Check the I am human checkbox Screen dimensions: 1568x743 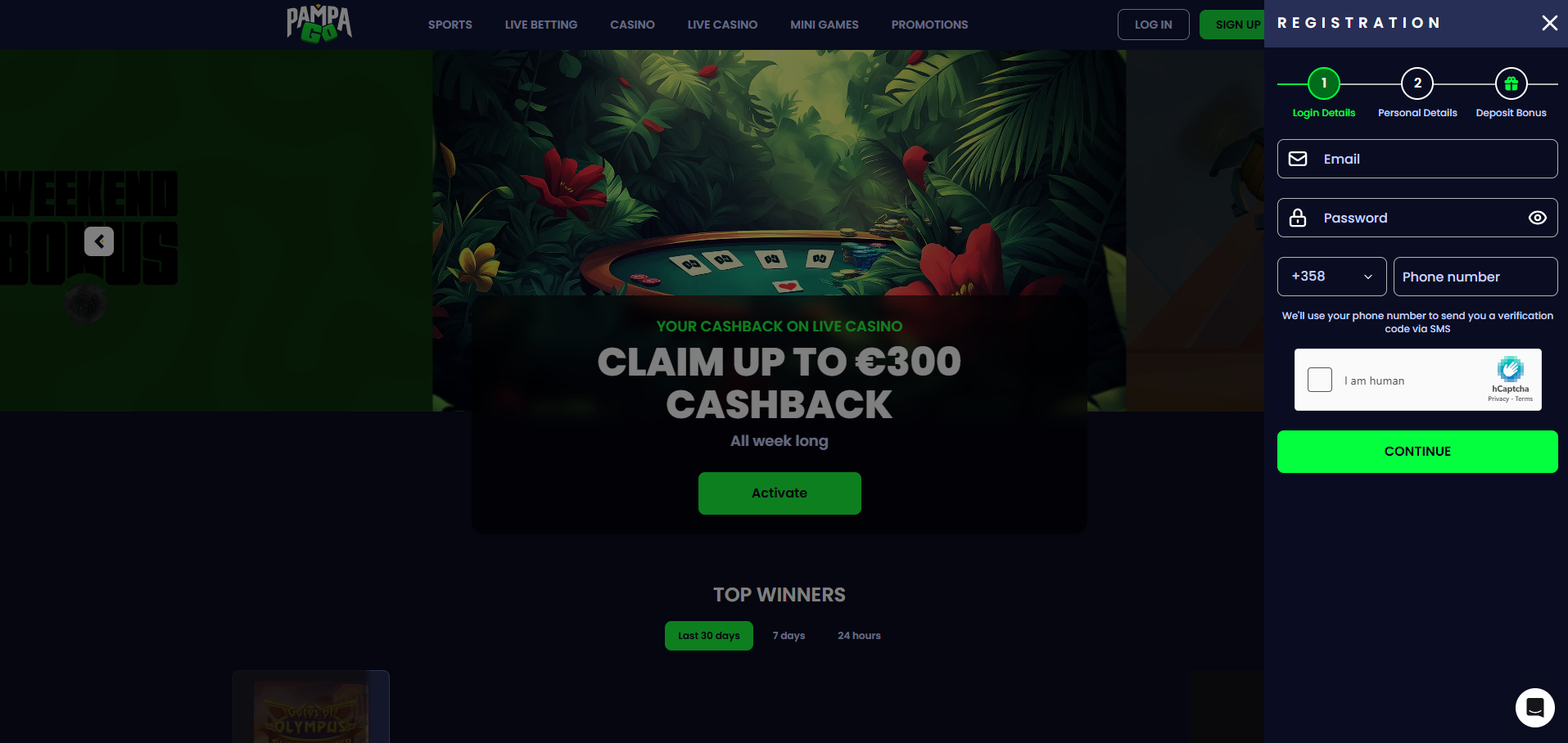tap(1319, 380)
